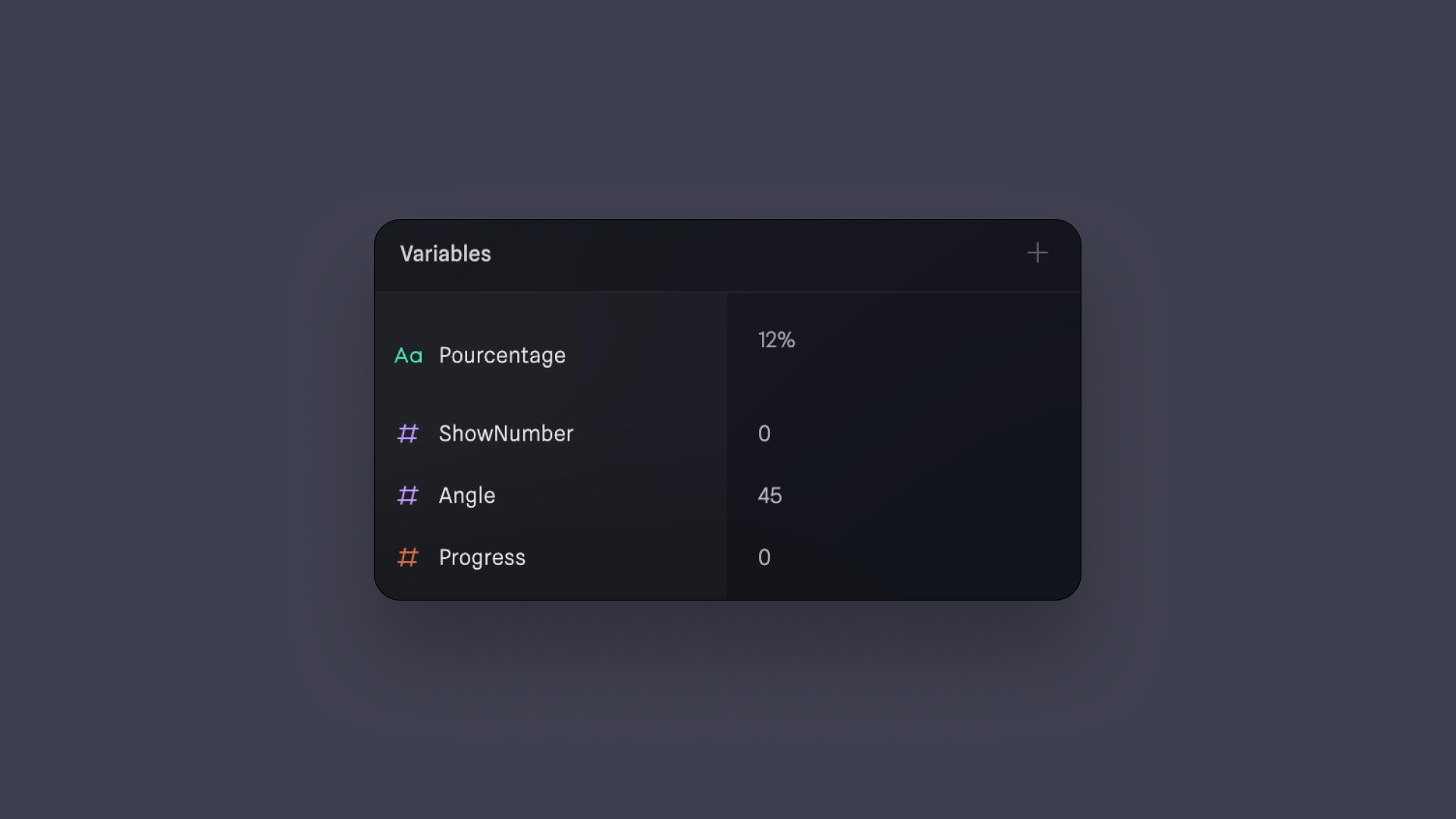The width and height of the screenshot is (1456, 819).
Task: Select the Angle variable name
Action: pyautogui.click(x=467, y=496)
